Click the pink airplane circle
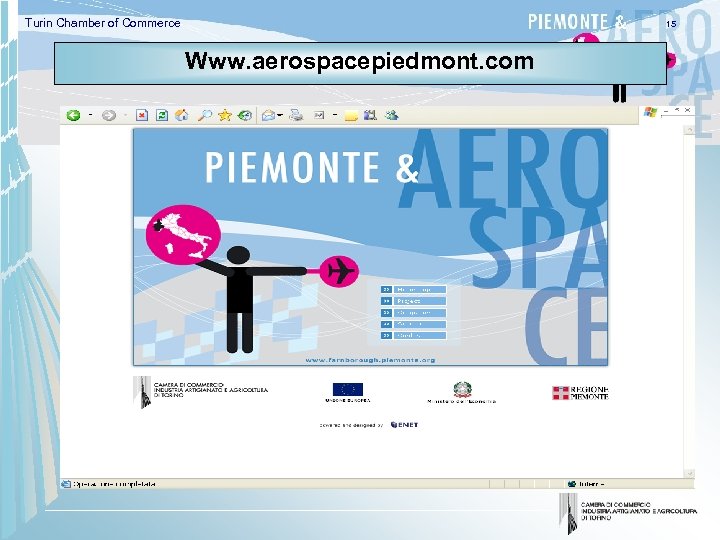 339,271
